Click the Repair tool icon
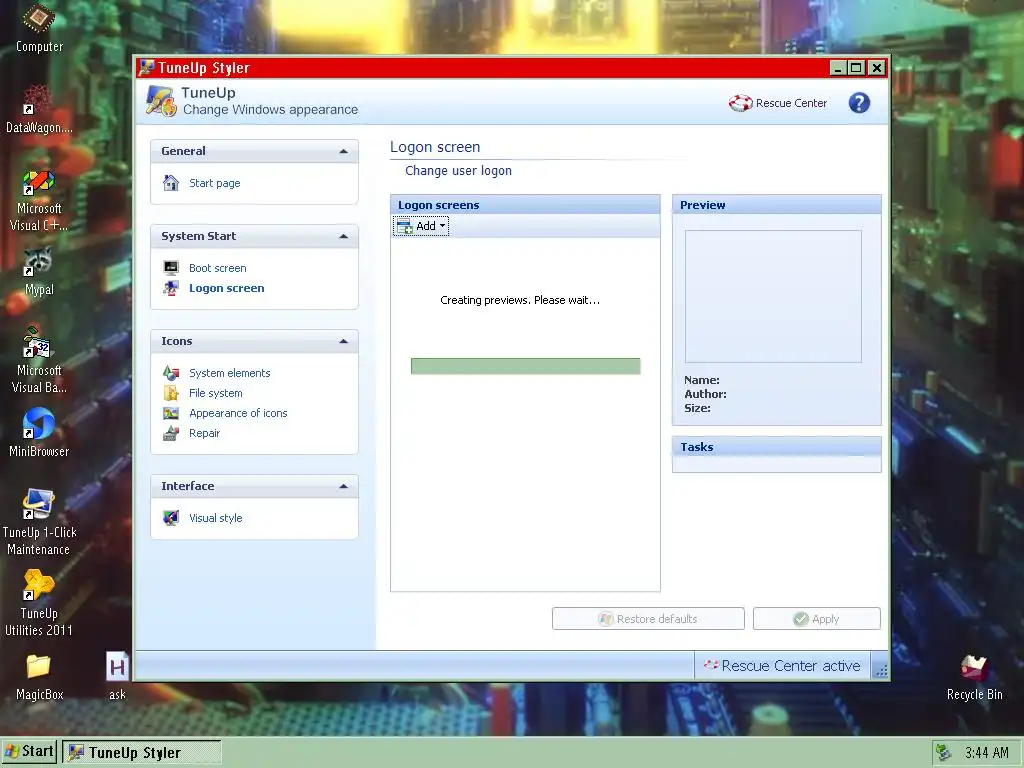Viewport: 1024px width, 768px height. (171, 433)
